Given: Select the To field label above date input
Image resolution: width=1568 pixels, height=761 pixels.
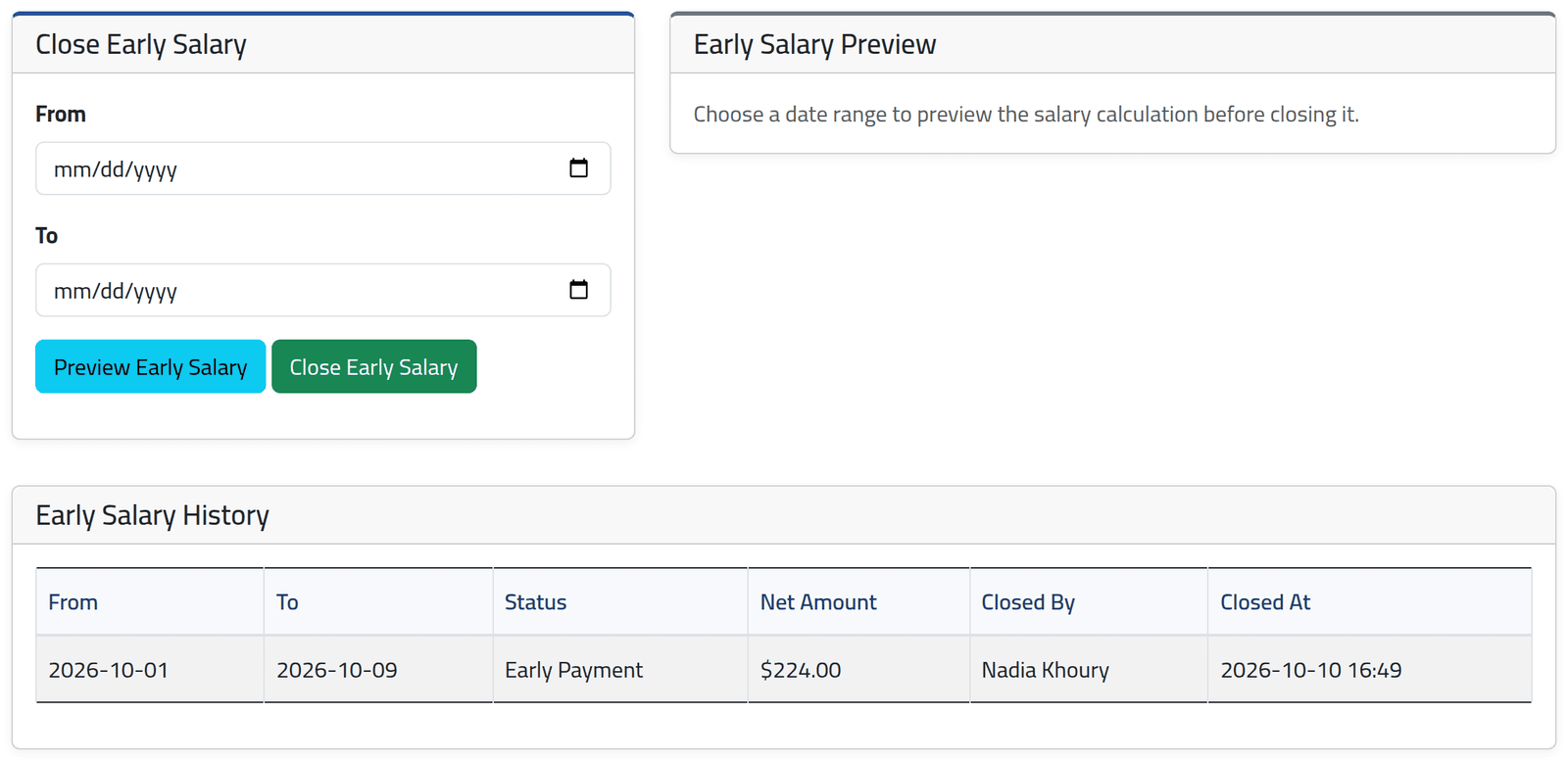Looking at the screenshot, I should coord(47,236).
